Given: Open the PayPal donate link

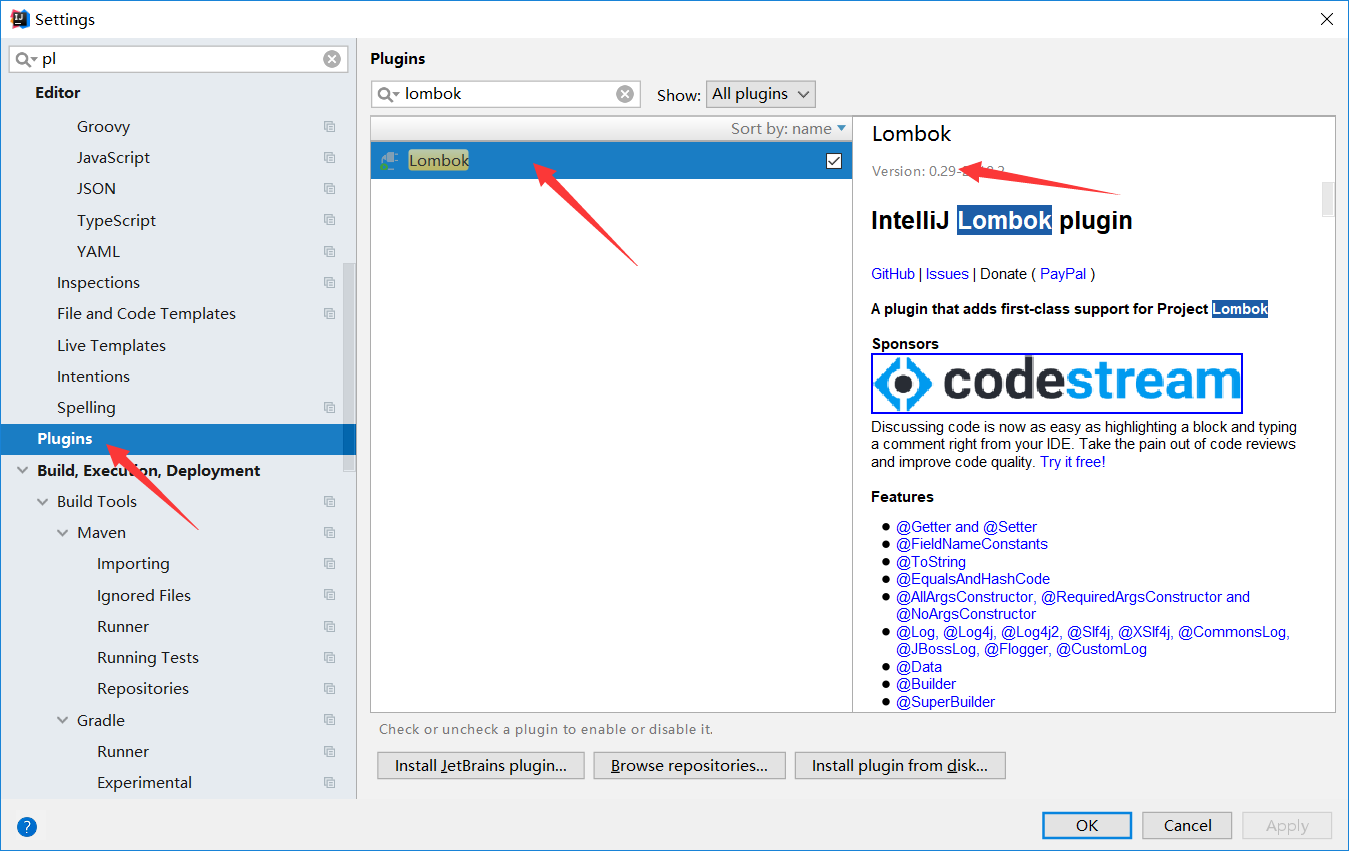Looking at the screenshot, I should tap(1064, 274).
